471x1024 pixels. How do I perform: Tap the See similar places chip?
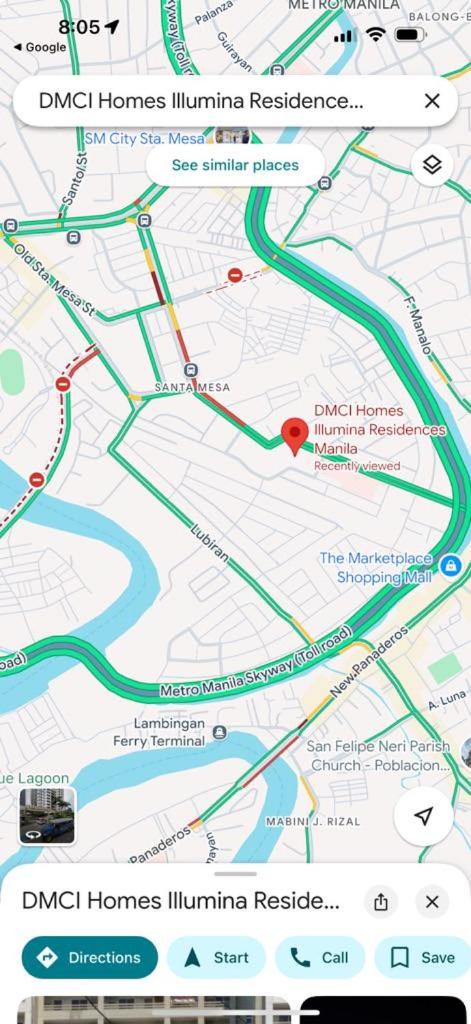click(x=235, y=165)
